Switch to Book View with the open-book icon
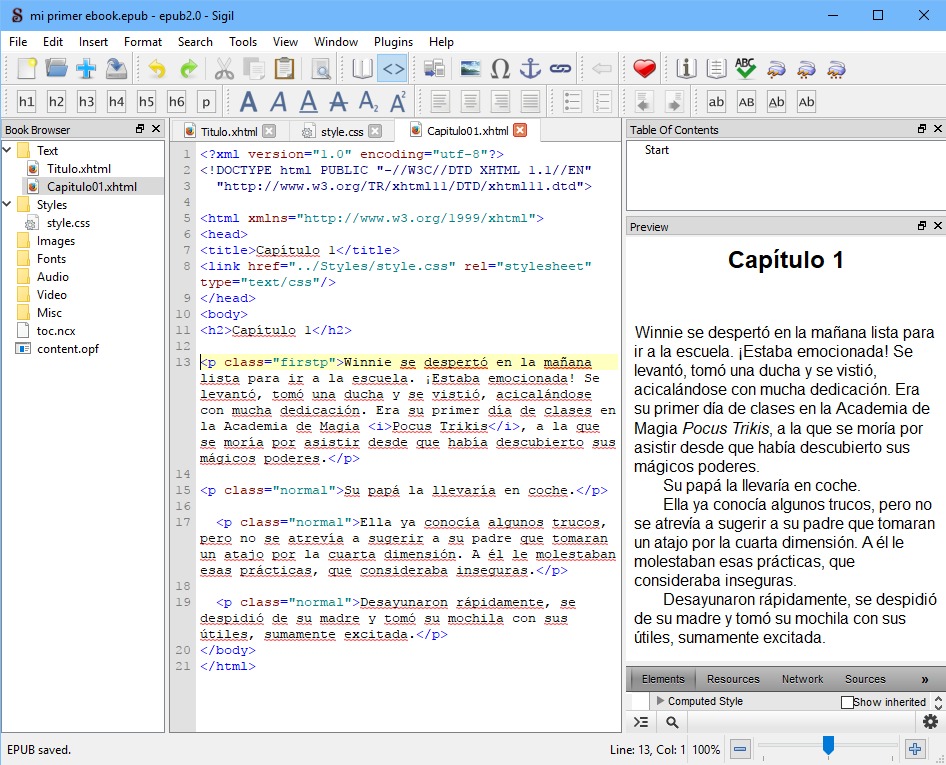 coord(362,69)
